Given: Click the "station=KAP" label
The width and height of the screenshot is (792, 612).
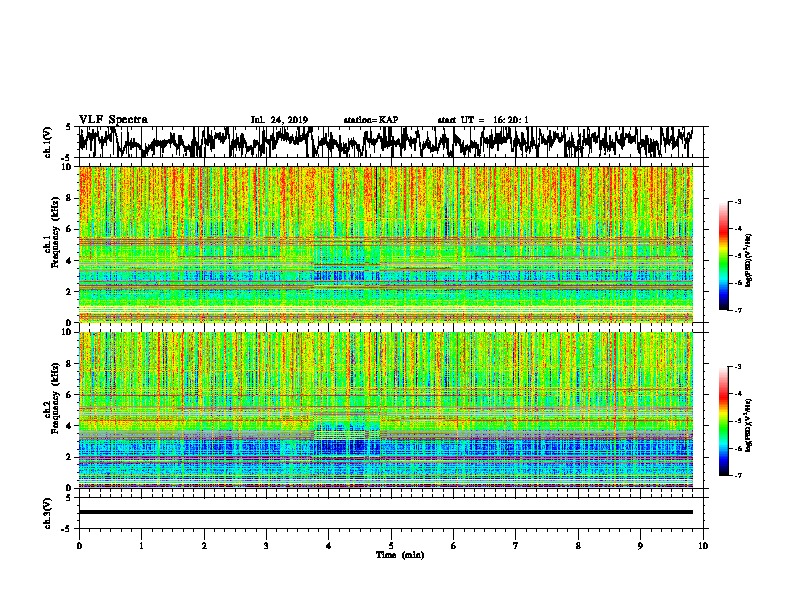Looking at the screenshot, I should (x=371, y=120).
